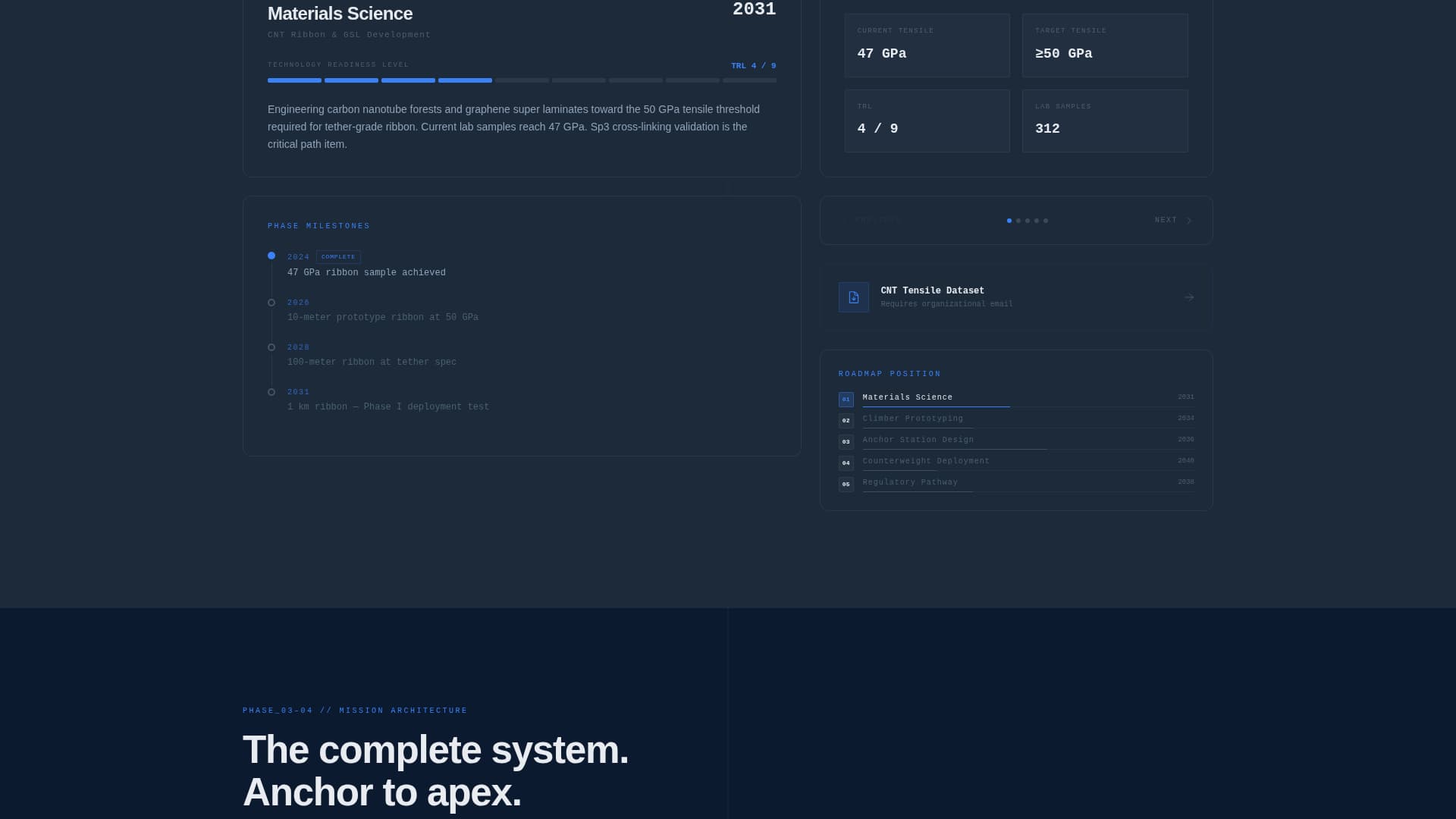
Task: Click the 2026 milestone marker circle
Action: coord(271,303)
